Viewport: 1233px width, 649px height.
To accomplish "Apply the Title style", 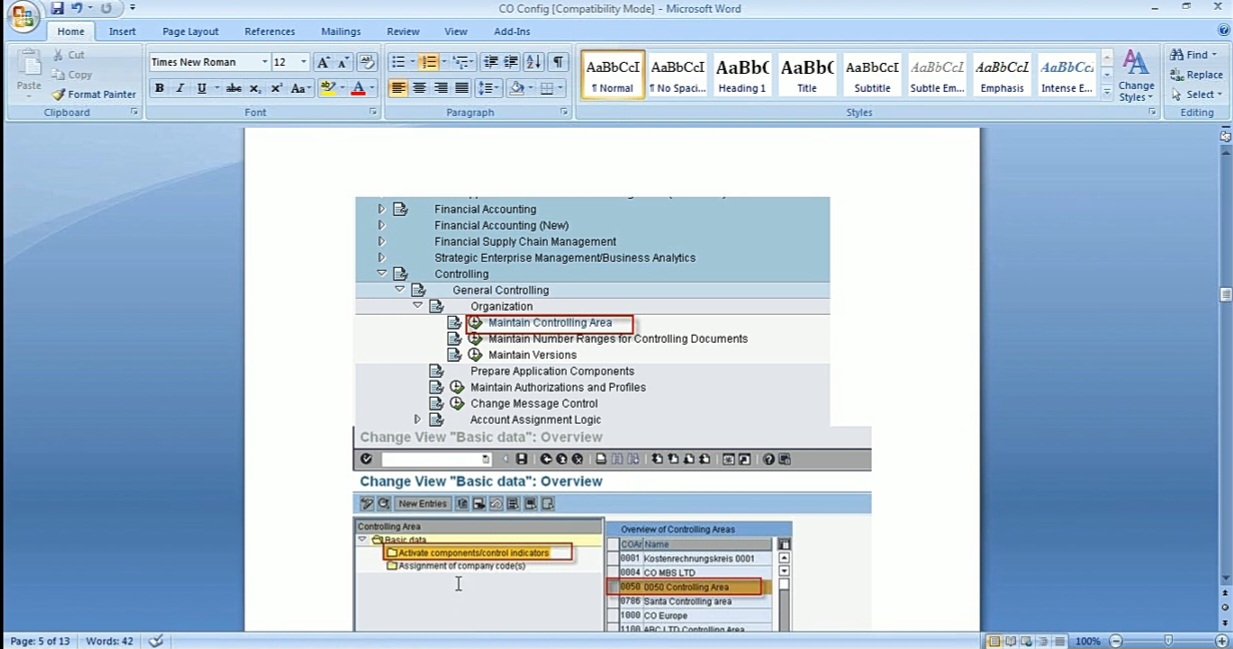I will [x=806, y=75].
